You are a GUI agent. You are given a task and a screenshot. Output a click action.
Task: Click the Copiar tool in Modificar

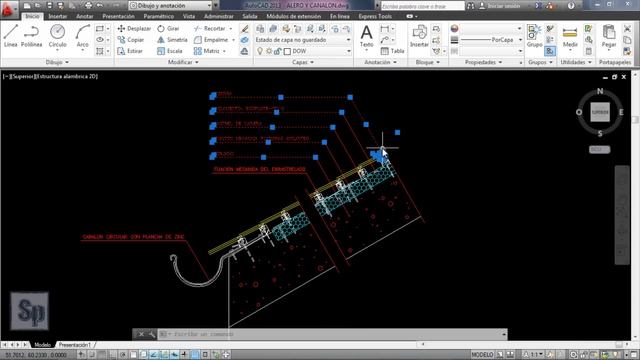[131, 40]
